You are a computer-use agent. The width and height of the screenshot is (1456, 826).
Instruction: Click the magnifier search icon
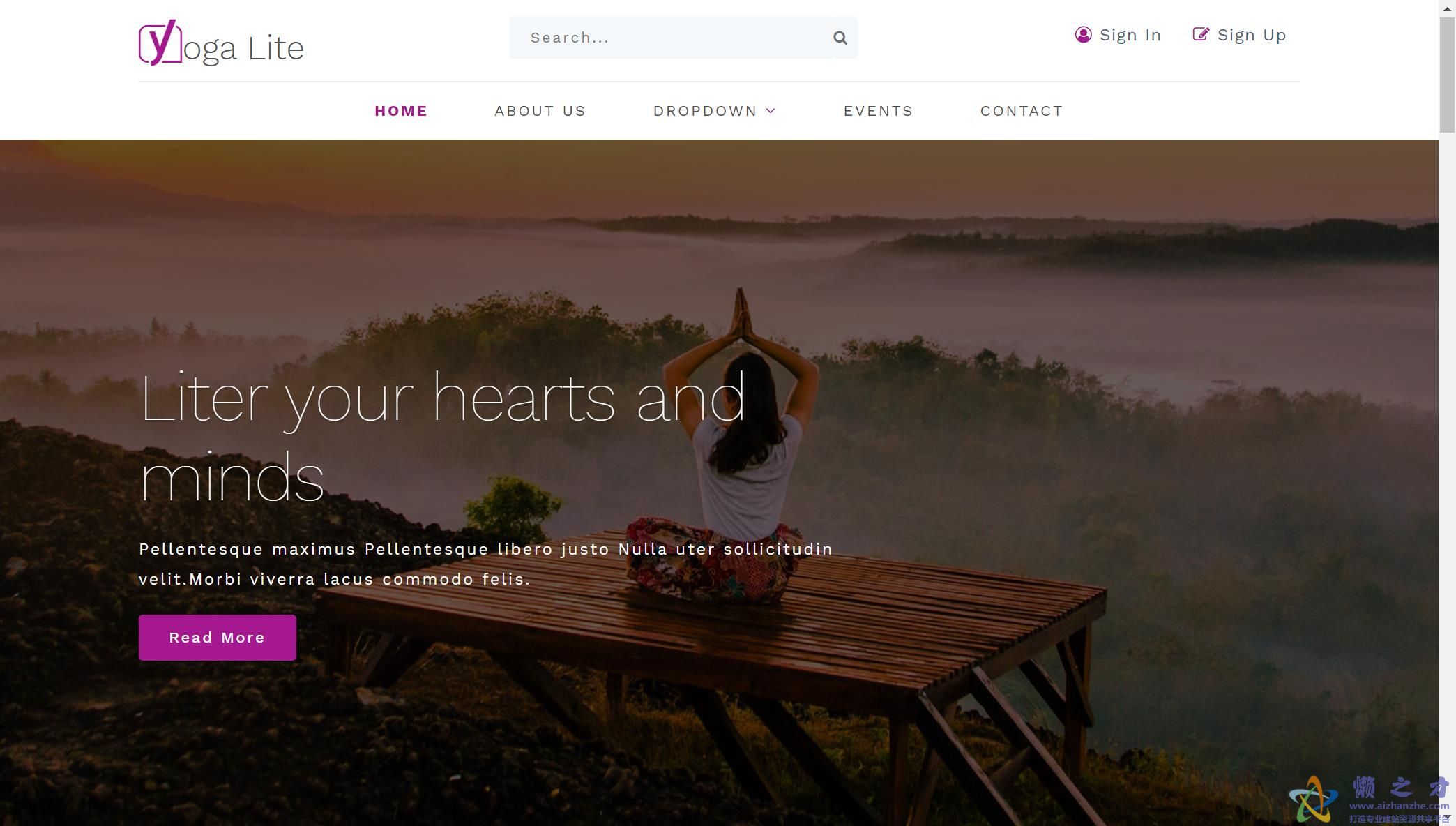[x=840, y=38]
